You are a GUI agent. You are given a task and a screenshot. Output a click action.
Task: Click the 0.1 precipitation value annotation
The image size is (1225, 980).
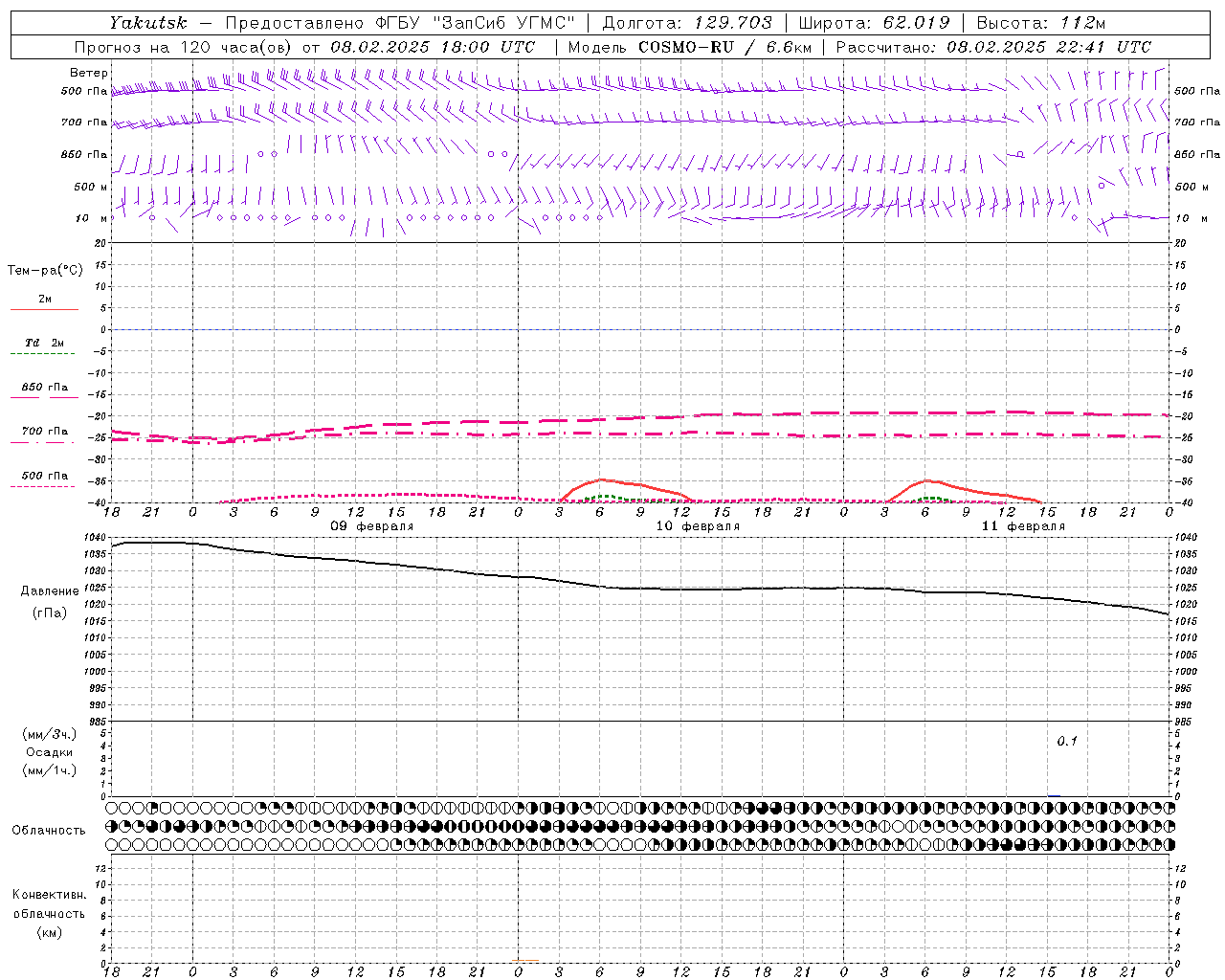pos(1067,741)
